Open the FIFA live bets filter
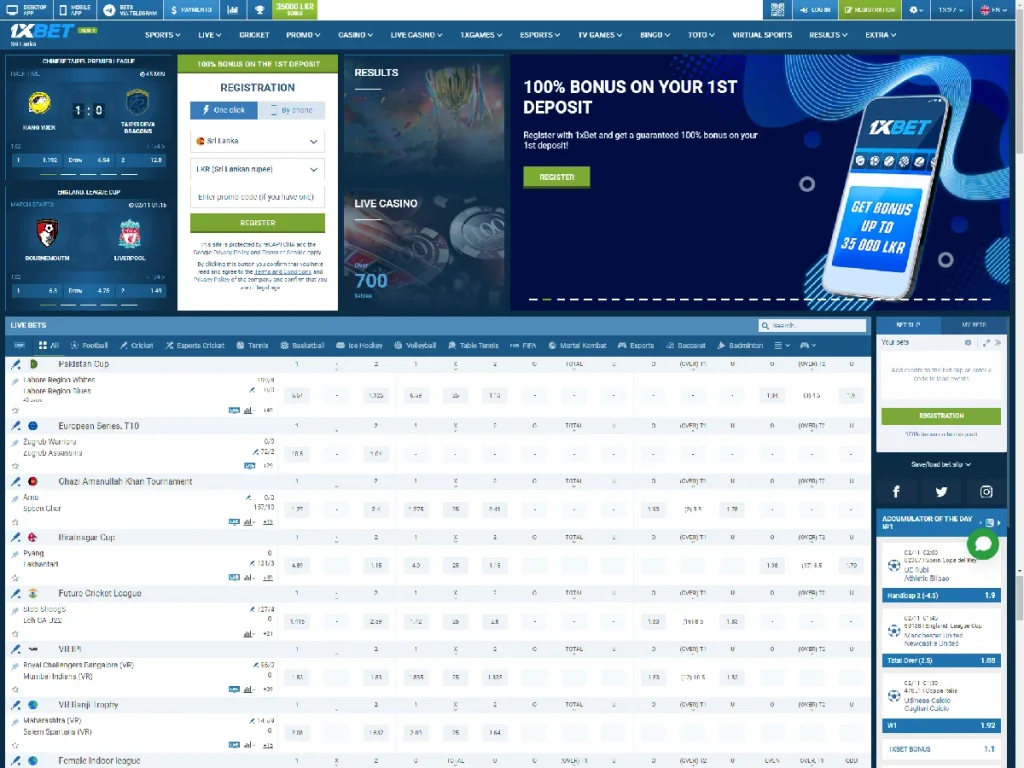Screen dimensions: 1024x768 point(524,345)
